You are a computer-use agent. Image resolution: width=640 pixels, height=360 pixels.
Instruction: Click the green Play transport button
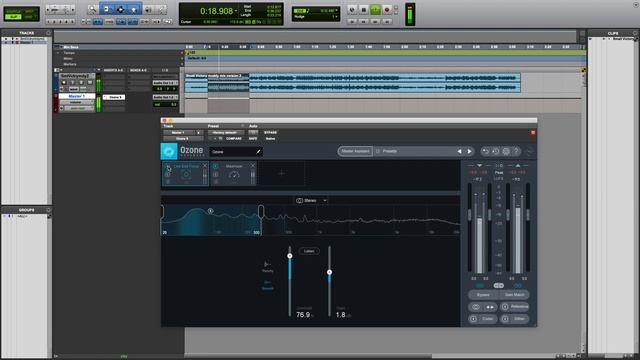point(376,9)
